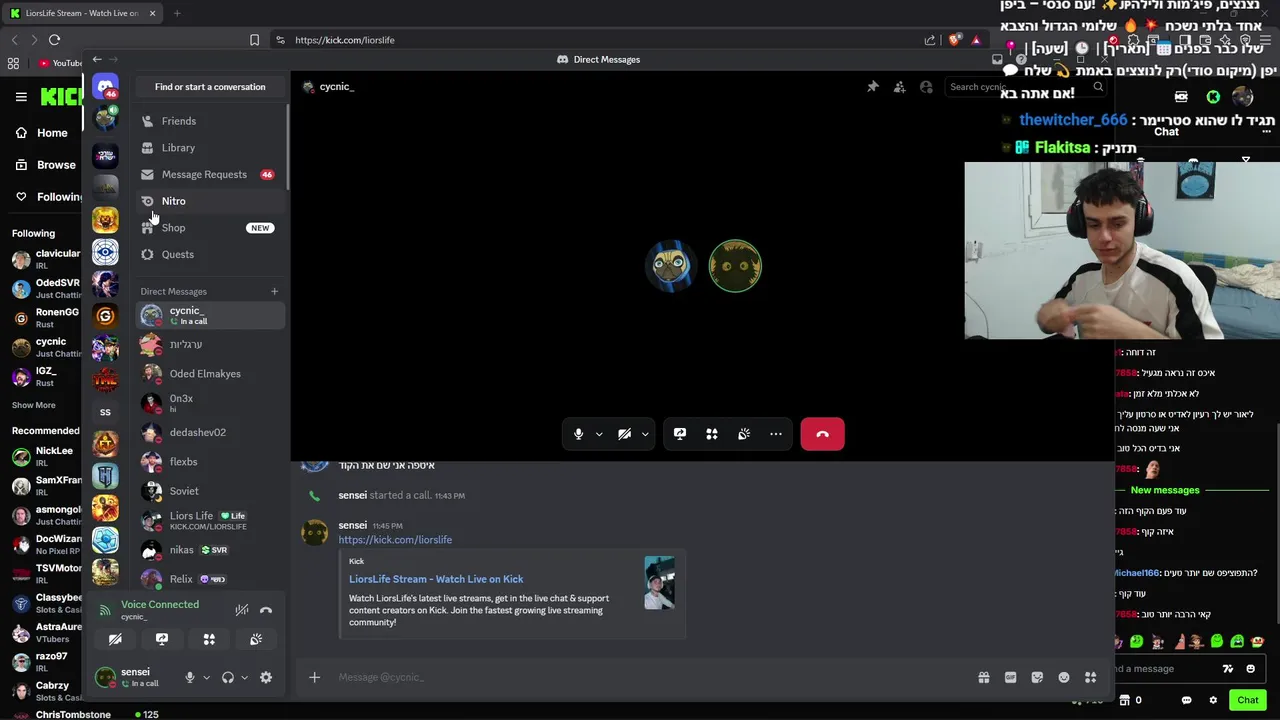Reload the browser page
Screen dimensions: 1280x720
54,40
